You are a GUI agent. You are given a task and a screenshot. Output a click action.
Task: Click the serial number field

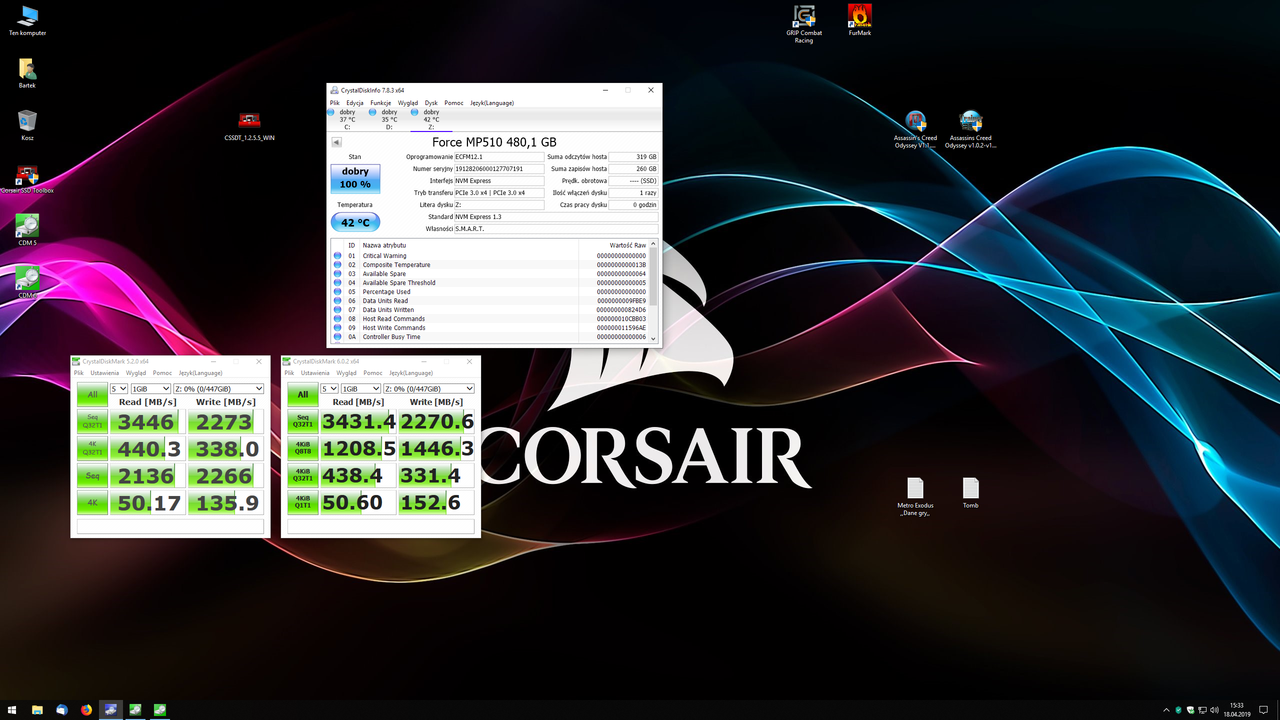tap(499, 169)
